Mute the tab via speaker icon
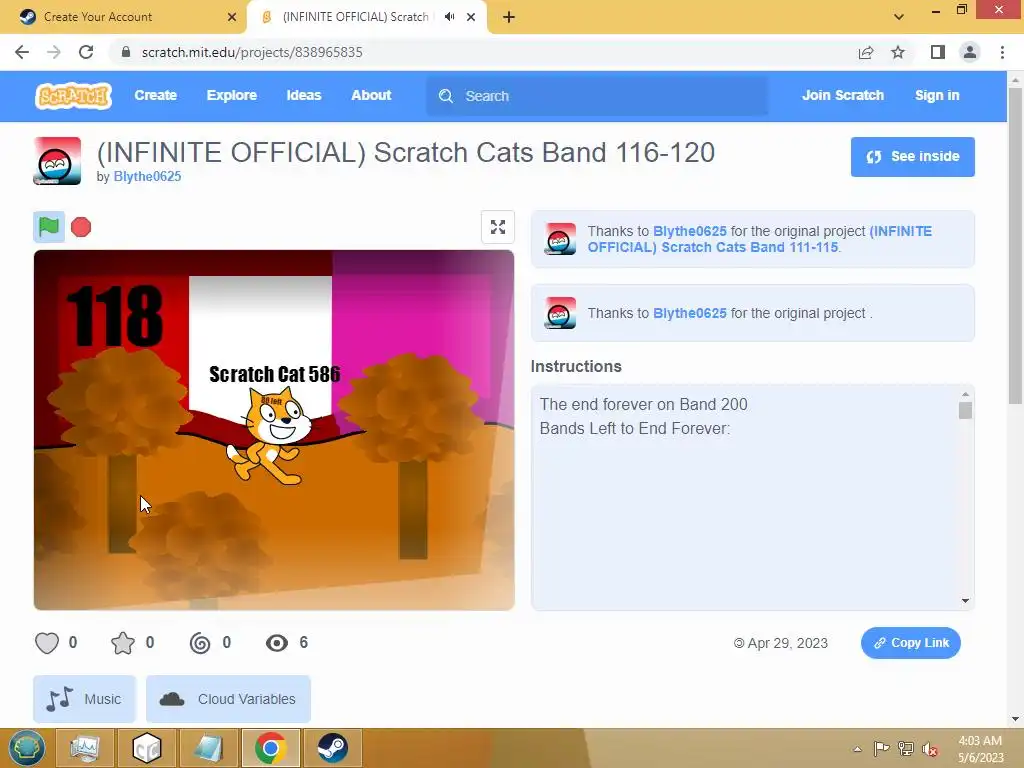The height and width of the screenshot is (768, 1024). coord(449,17)
